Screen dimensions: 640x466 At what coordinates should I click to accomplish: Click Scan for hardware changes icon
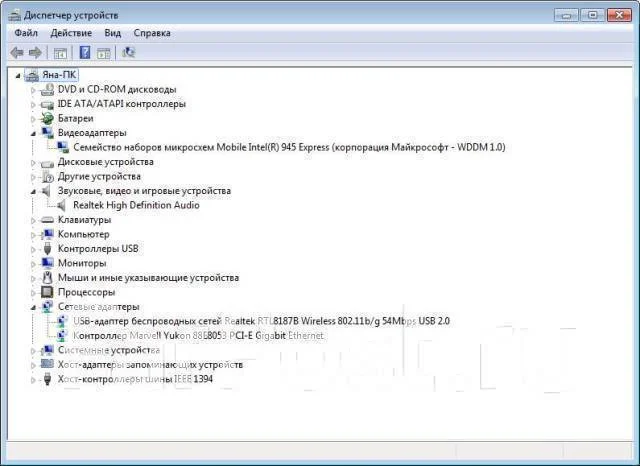point(129,52)
